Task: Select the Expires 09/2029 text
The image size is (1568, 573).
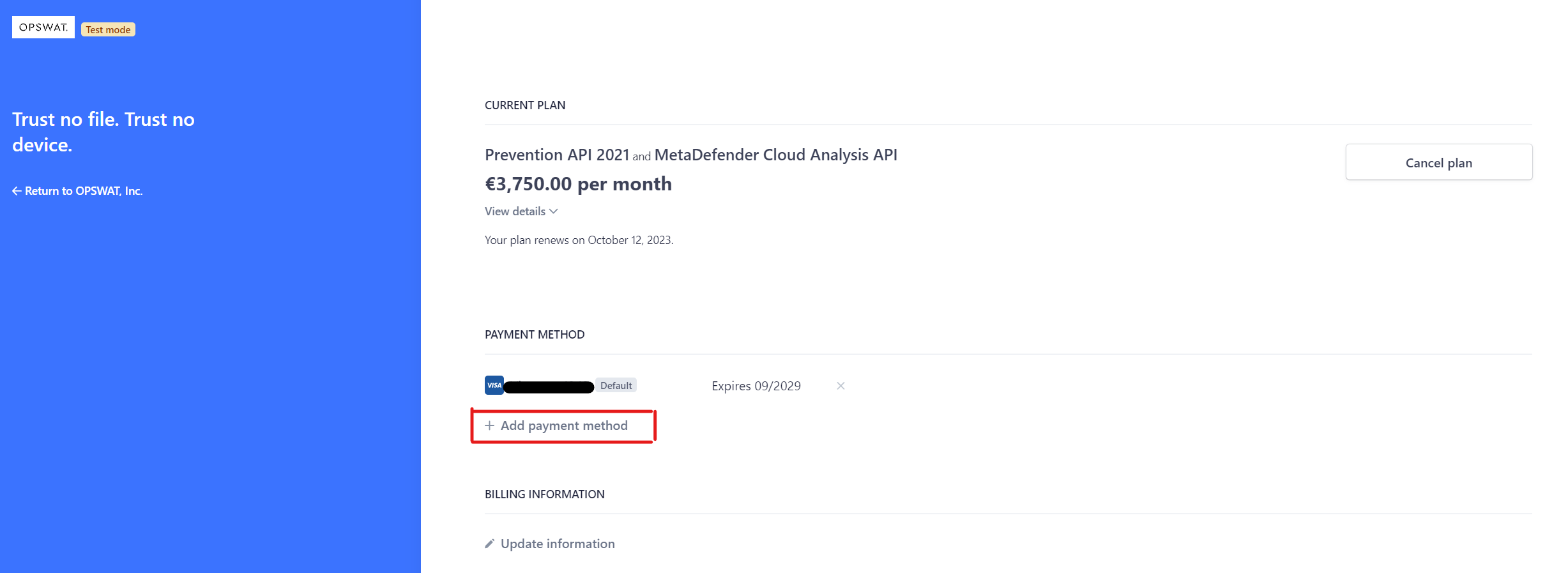Action: pos(756,386)
